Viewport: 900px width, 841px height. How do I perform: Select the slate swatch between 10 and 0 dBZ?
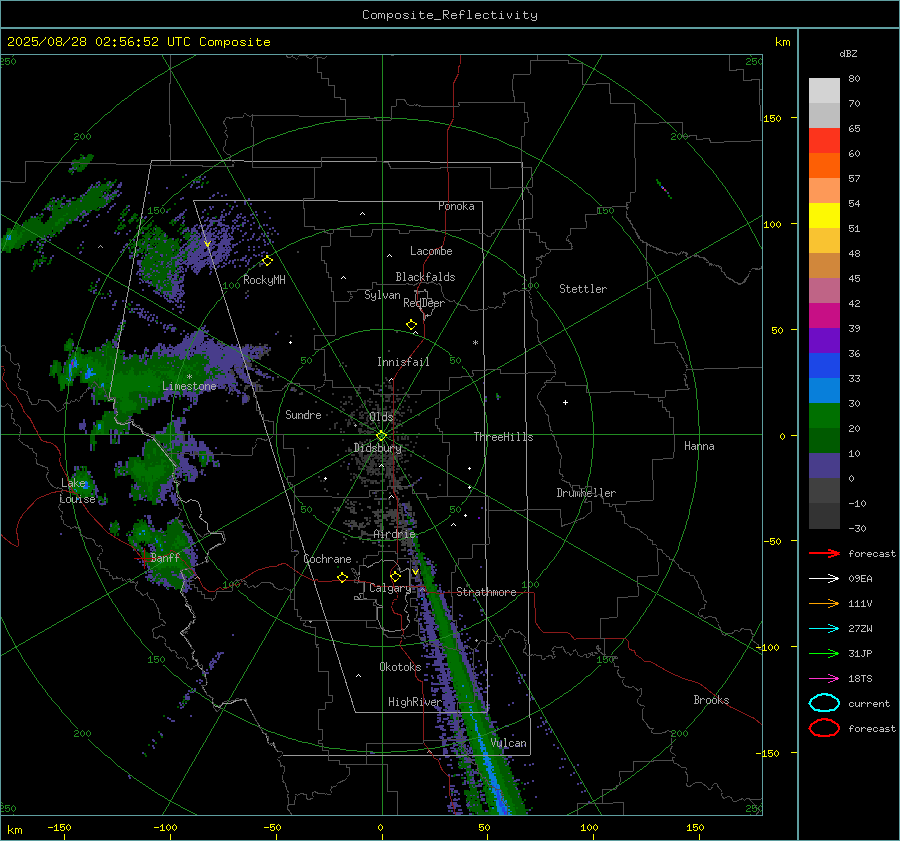824,466
